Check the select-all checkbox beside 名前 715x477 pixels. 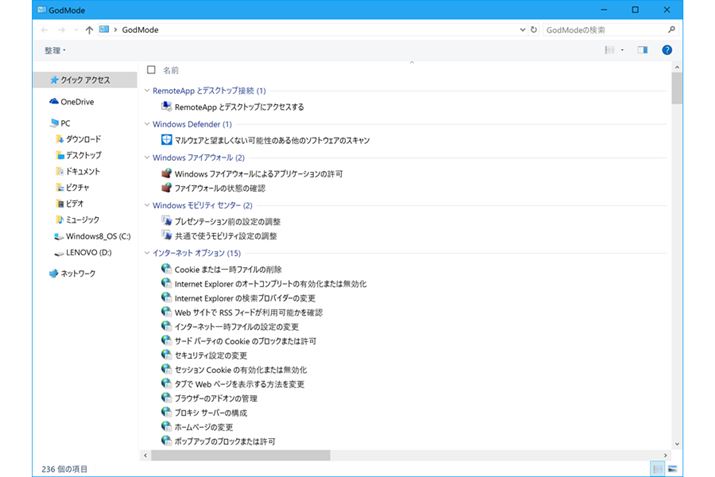152,71
